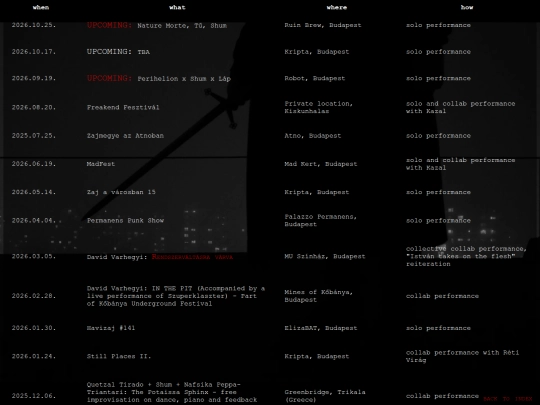Click 'solo performance' in the Robot row
Screen dimensions: 540x405
pyautogui.click(x=438, y=78)
